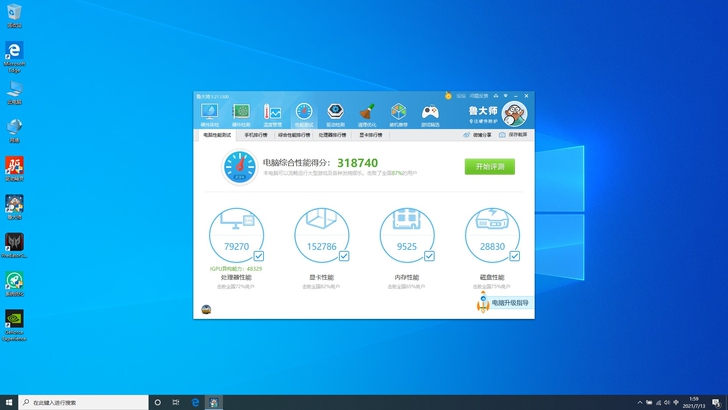
Task: Open the 问题反馈 link in title bar
Action: pos(479,96)
